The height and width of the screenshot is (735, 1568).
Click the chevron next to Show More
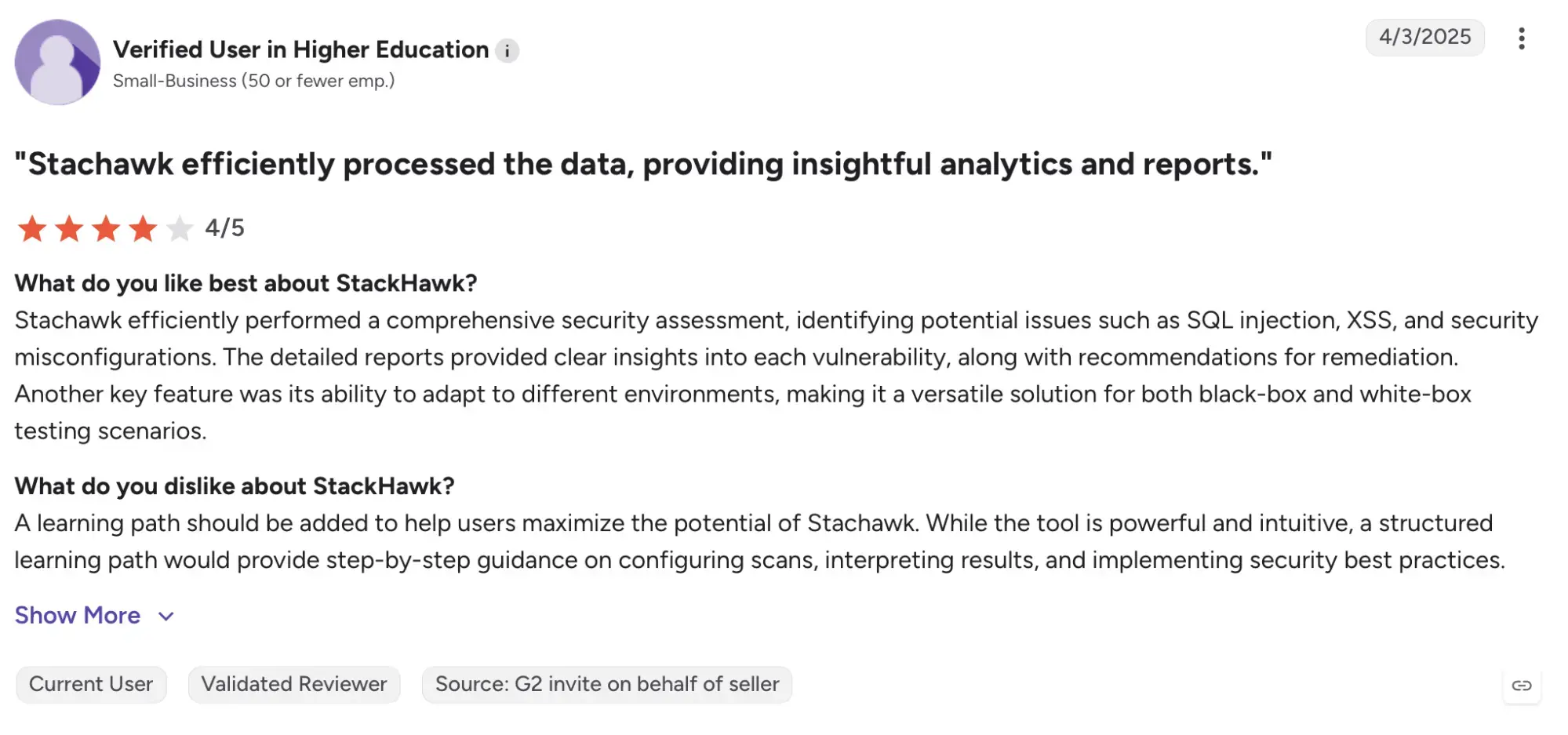(166, 617)
